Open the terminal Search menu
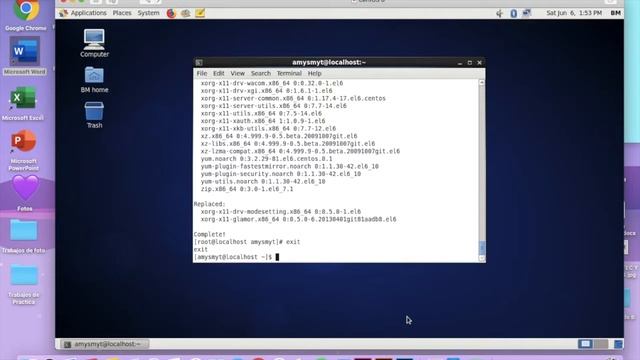 click(261, 73)
